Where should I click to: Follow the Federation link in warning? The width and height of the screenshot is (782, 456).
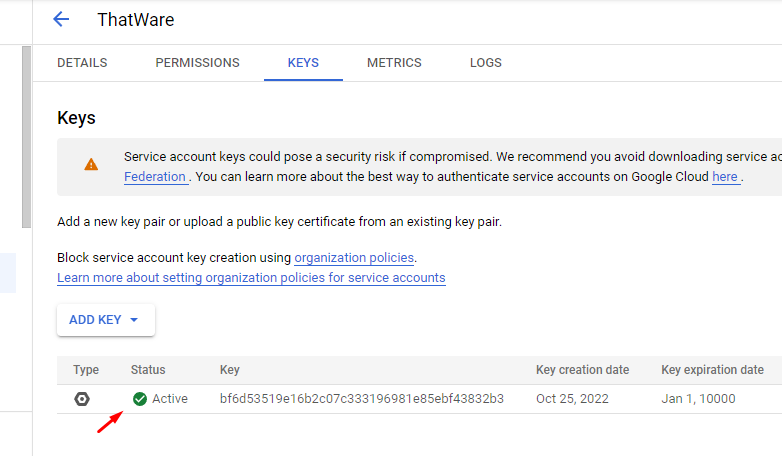155,177
